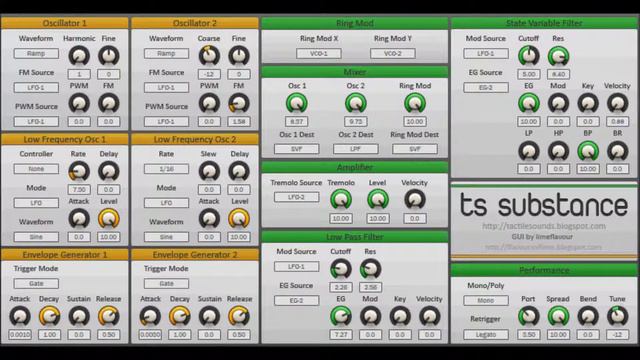The width and height of the screenshot is (640, 360).
Task: Click State Variable Filter BR knob
Action: [618, 151]
